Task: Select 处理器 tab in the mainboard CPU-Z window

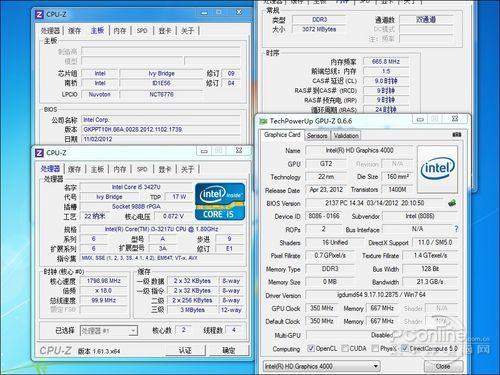Action: (x=50, y=31)
